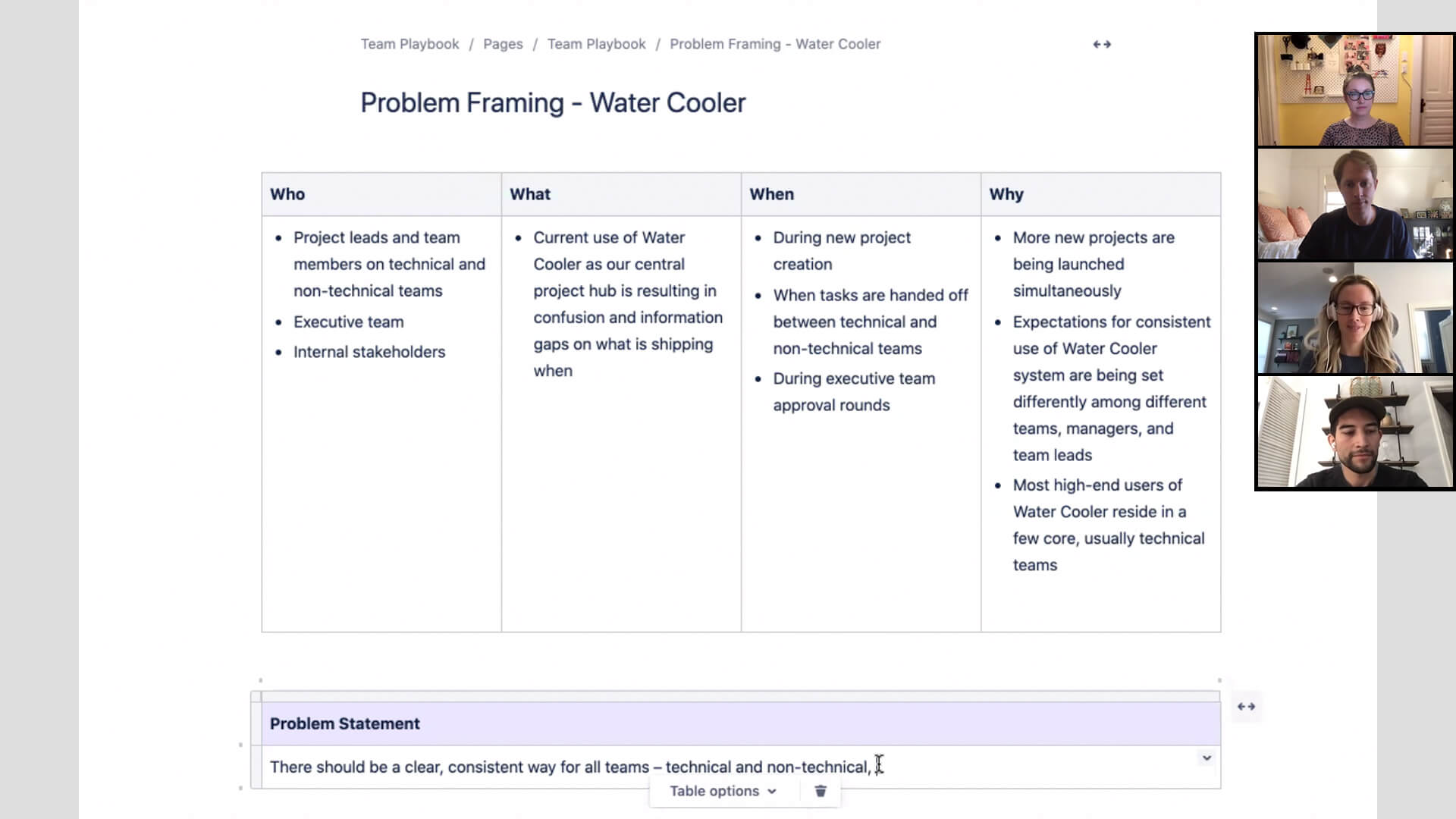Select Team Playbook in breadcrumb navigation
The image size is (1456, 819).
pyautogui.click(x=410, y=43)
